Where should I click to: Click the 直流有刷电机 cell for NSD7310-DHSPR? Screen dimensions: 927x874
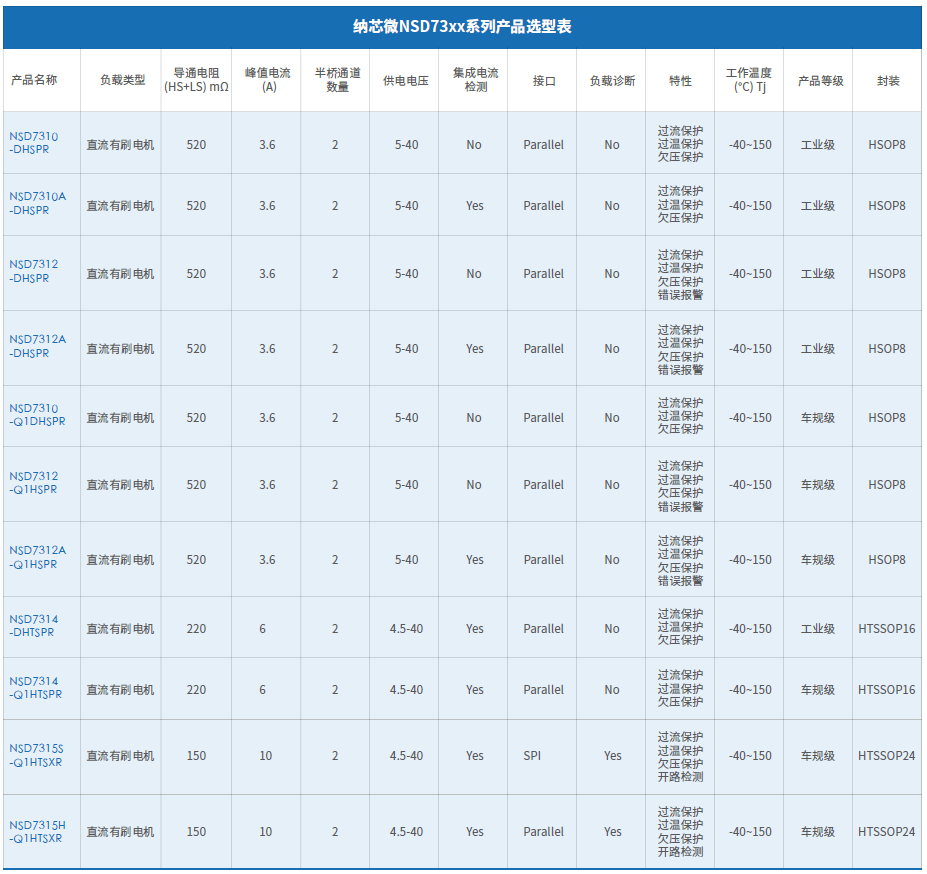tap(120, 145)
